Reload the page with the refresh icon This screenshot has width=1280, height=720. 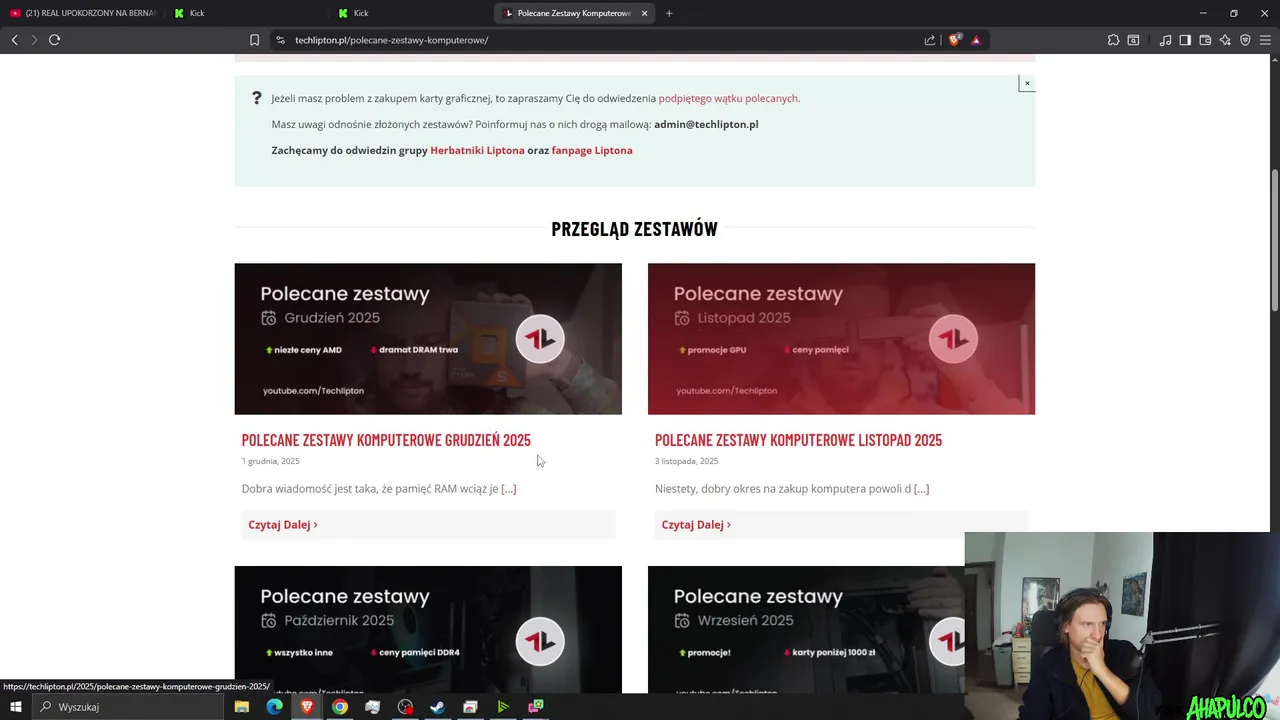54,40
